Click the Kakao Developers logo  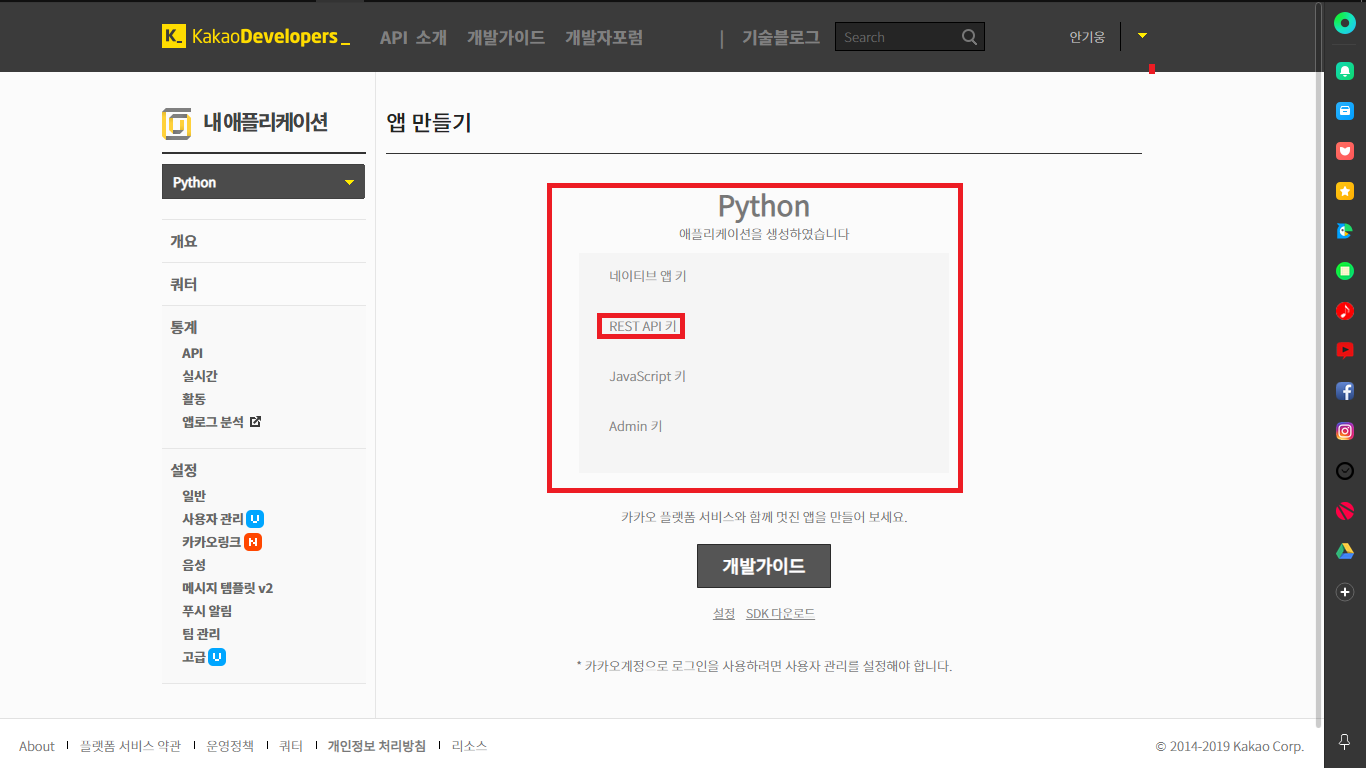[x=256, y=37]
